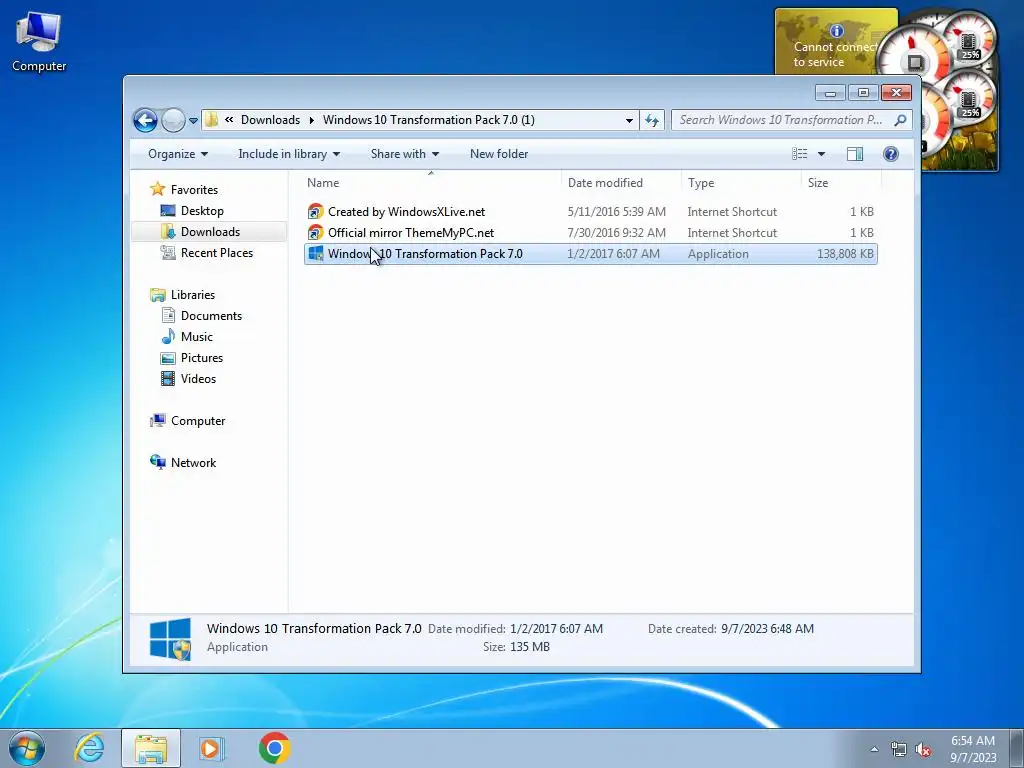Click the greyed forward navigation arrow
This screenshot has width=1024, height=768.
[x=173, y=120]
